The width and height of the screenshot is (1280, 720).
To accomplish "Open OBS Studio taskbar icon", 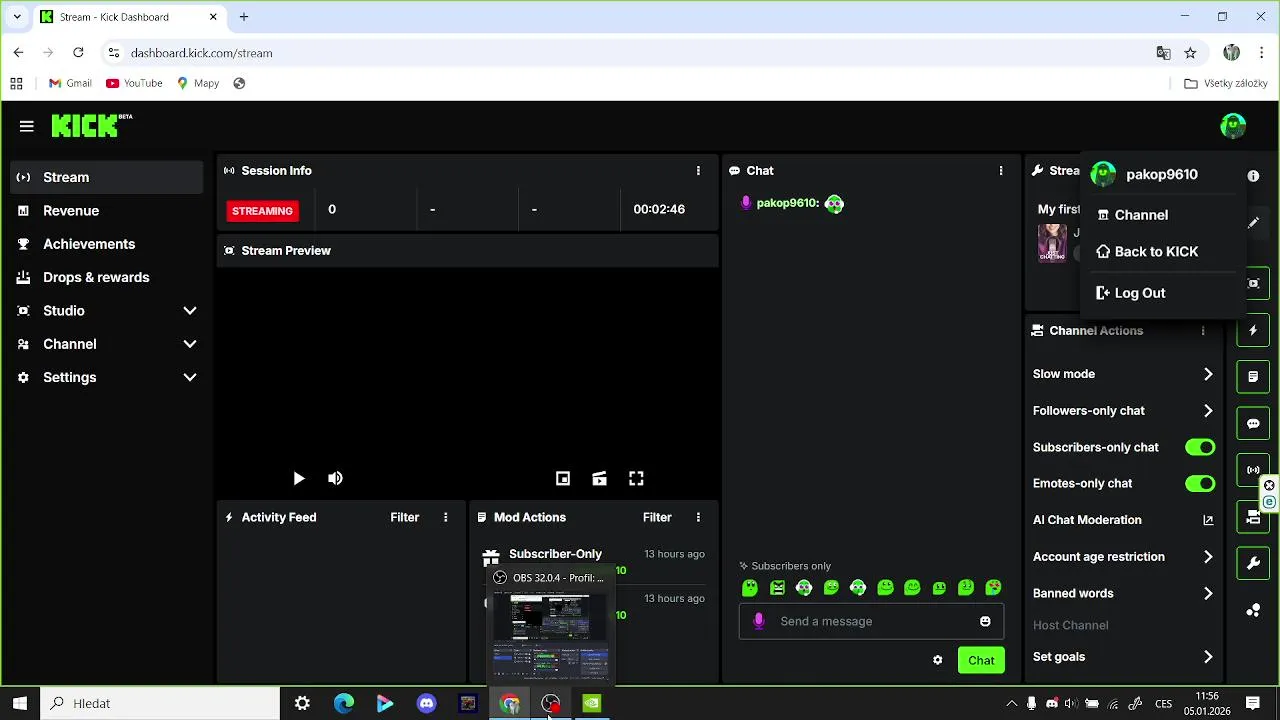I will point(551,704).
